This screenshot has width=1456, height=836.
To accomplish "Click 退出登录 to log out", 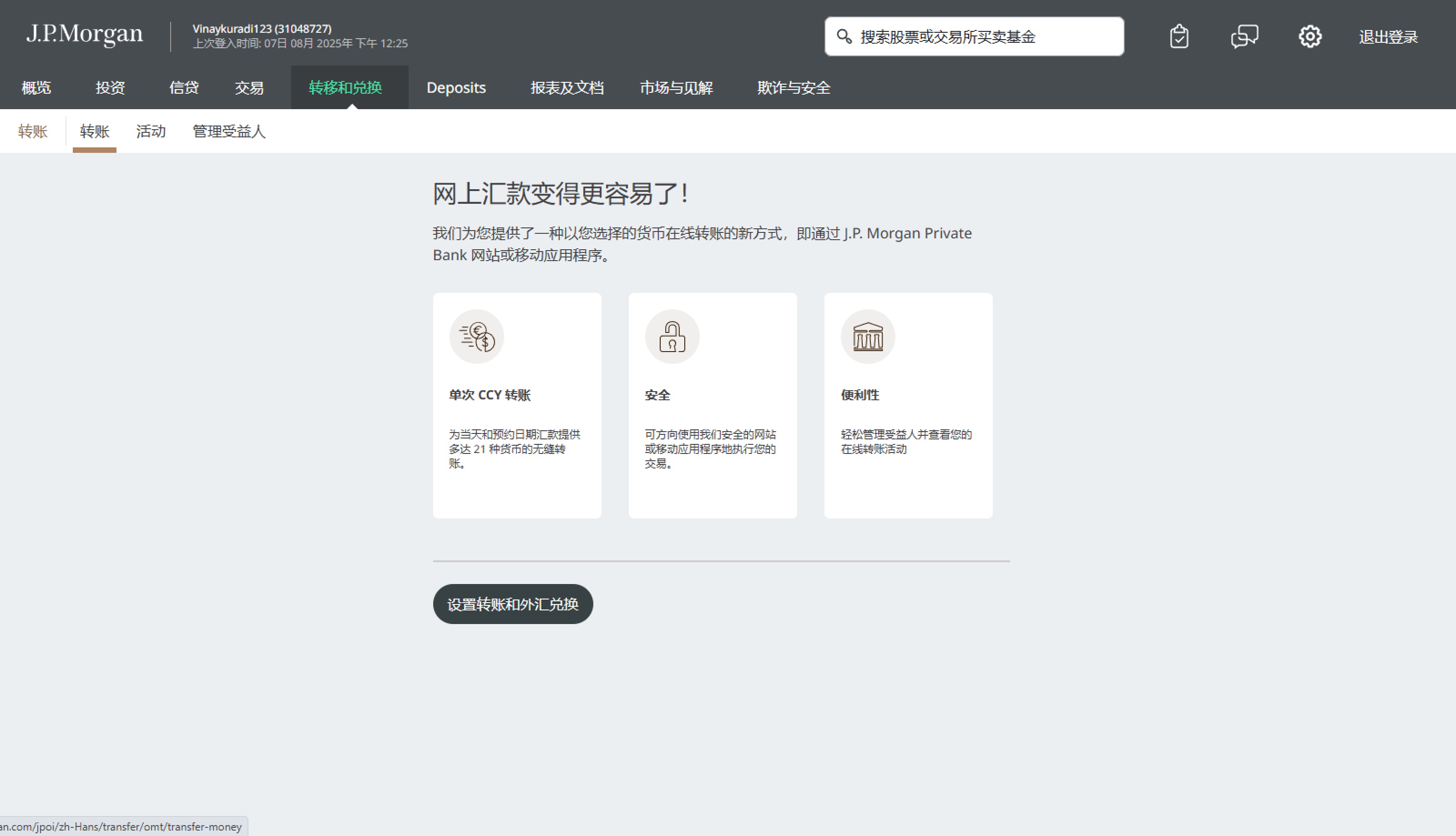I will click(1388, 37).
